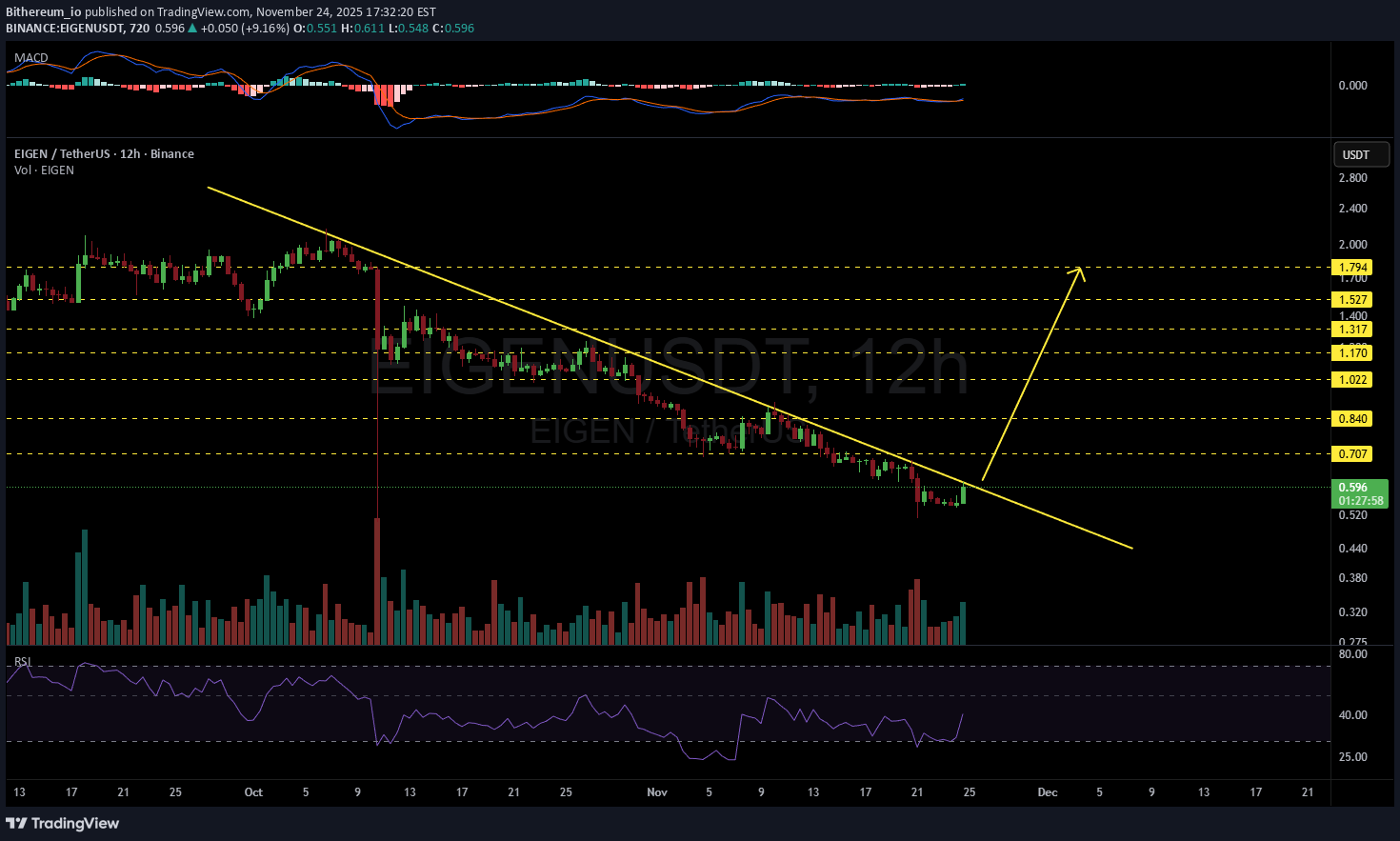Click the 0.707 yellow price tag

tap(1352, 454)
